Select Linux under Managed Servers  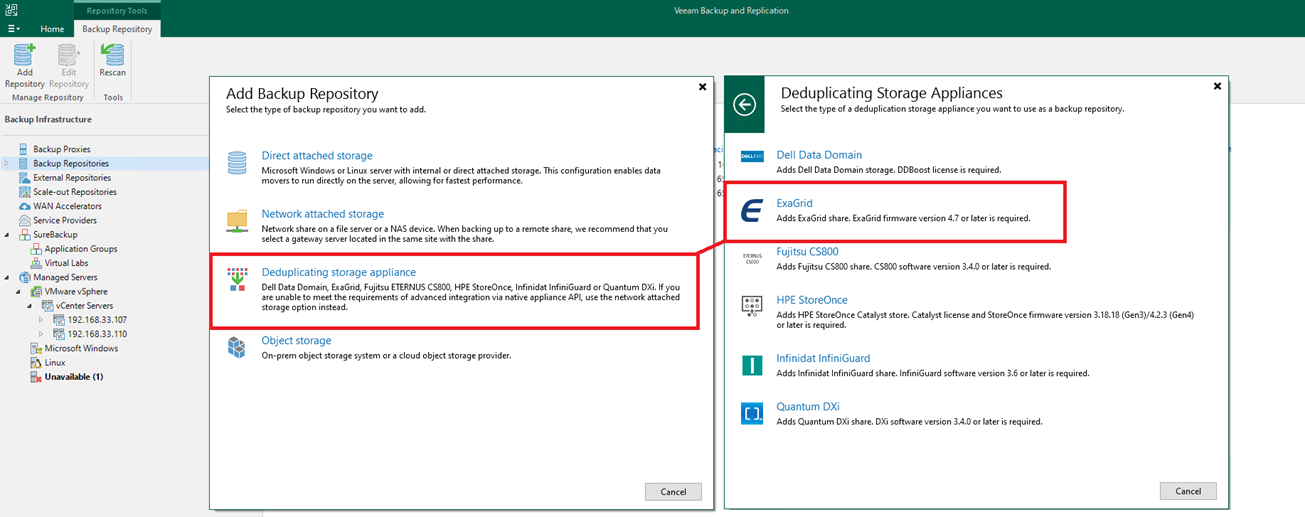[x=55, y=363]
